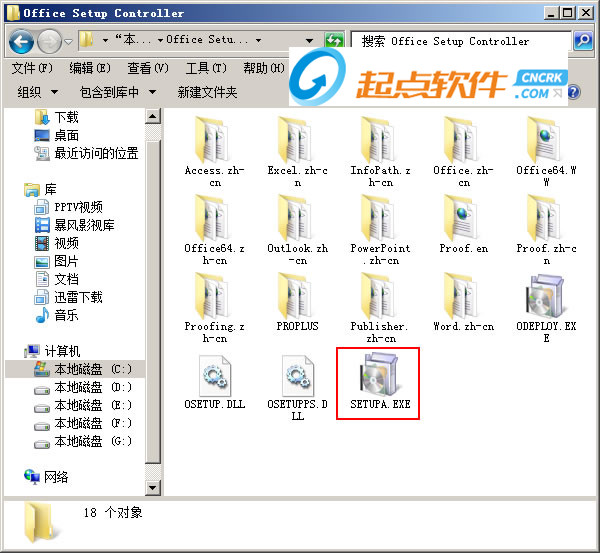Open the Office.zh-cn folder
The height and width of the screenshot is (553, 600).
463,152
